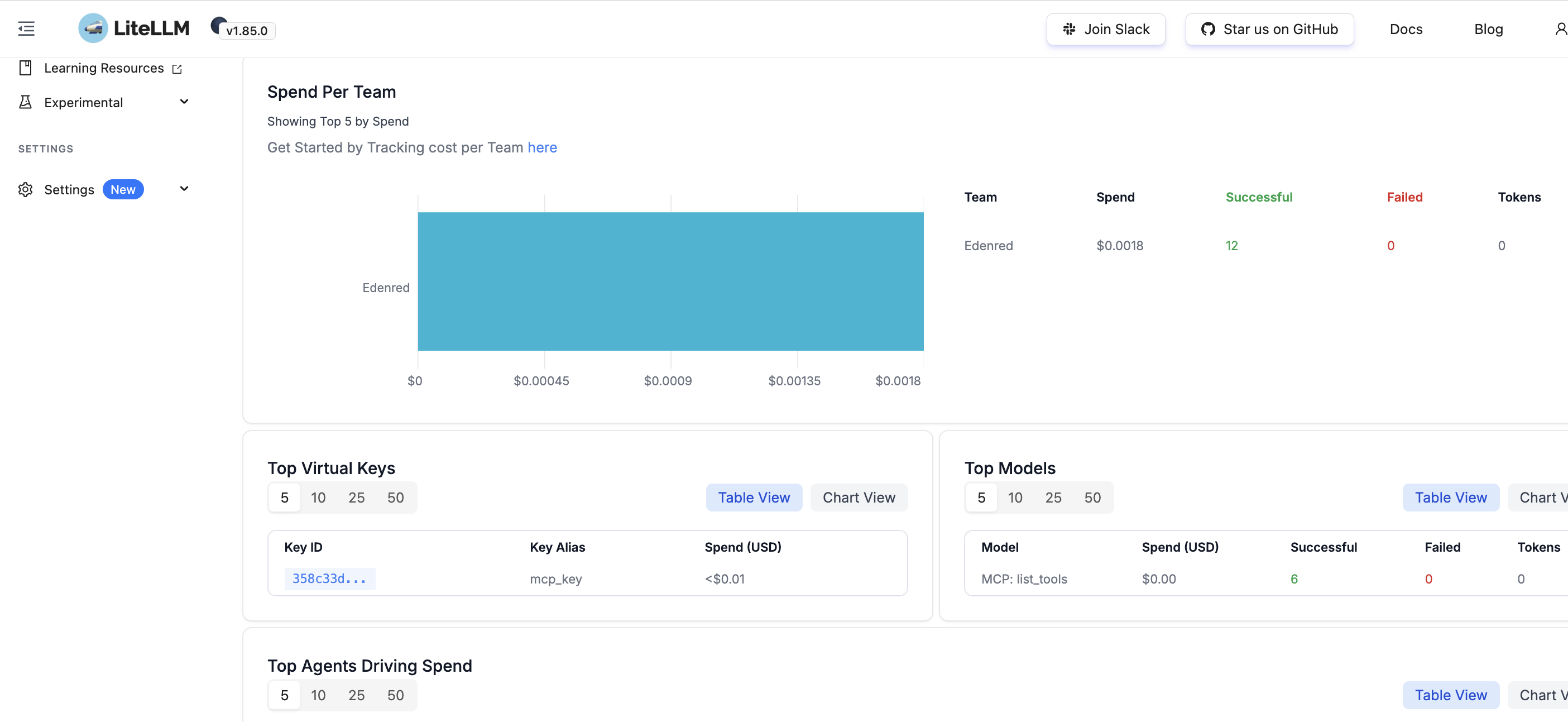Select 25 rows for Top Virtual Keys
1568x722 pixels.
tap(356, 498)
